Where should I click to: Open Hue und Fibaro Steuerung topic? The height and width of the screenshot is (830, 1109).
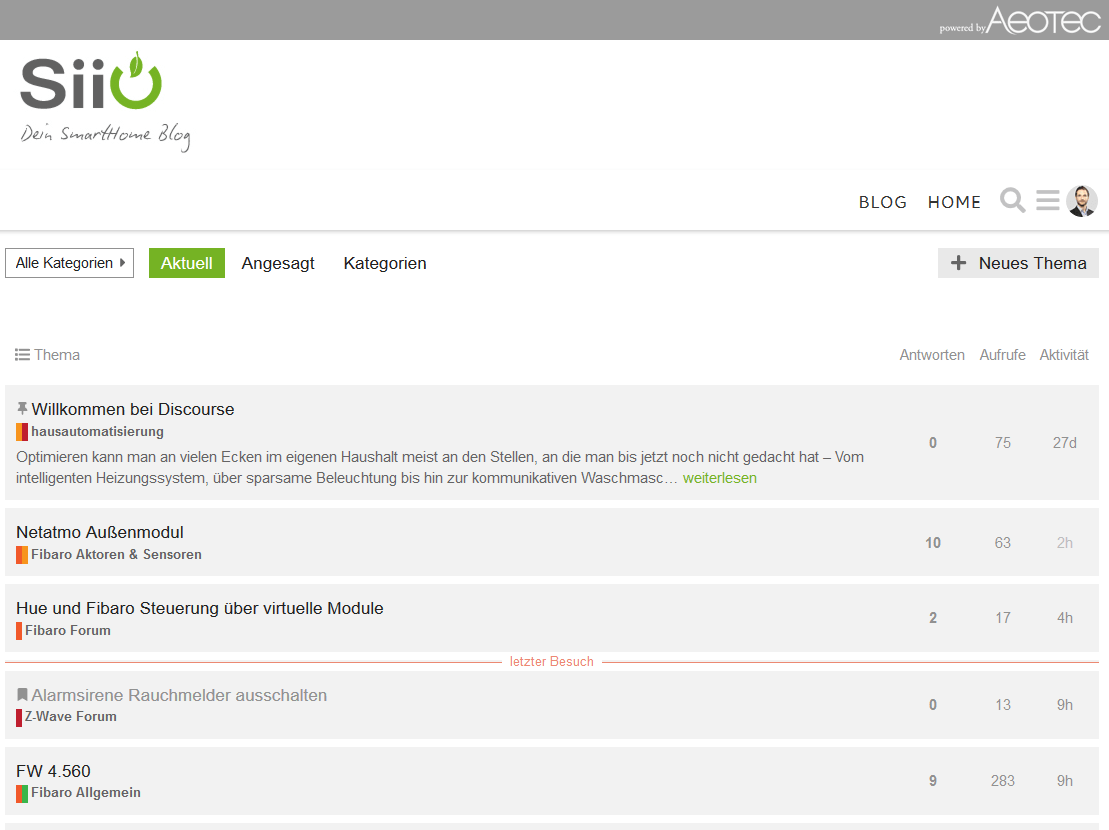[x=199, y=608]
